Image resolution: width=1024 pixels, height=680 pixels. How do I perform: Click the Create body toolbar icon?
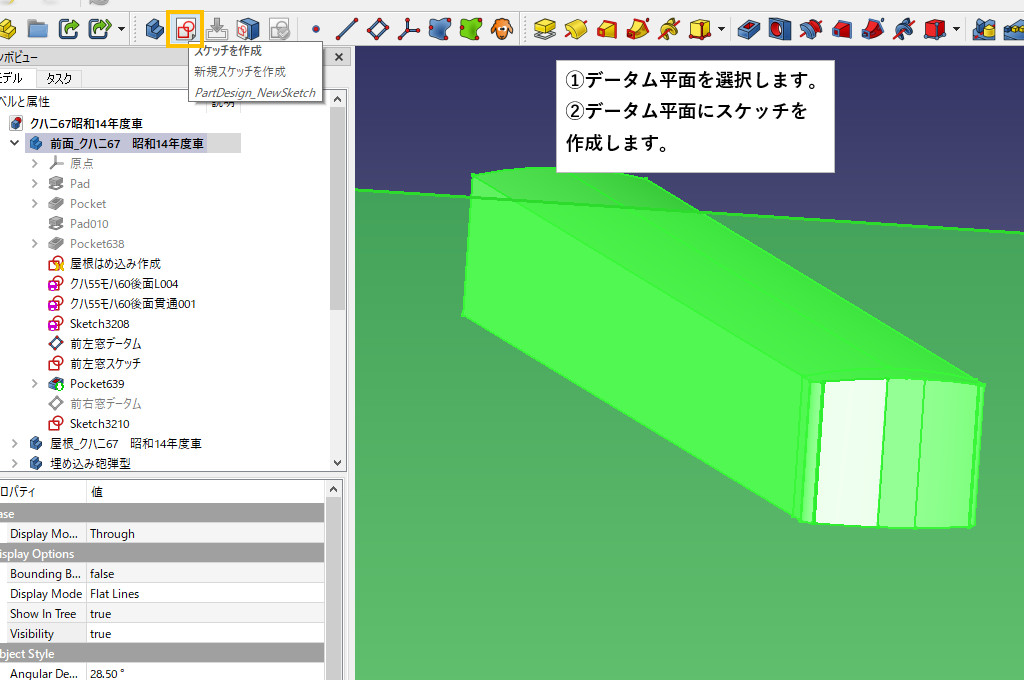coord(155,29)
